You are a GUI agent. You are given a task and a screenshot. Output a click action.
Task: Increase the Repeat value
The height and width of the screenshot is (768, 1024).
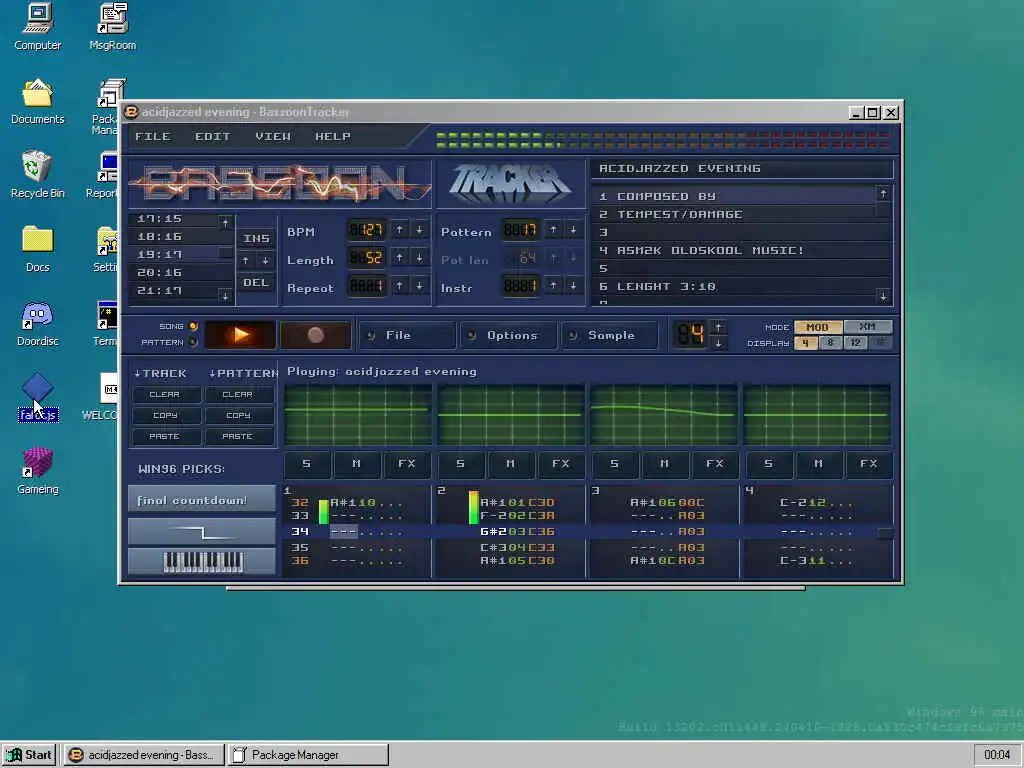tap(400, 286)
